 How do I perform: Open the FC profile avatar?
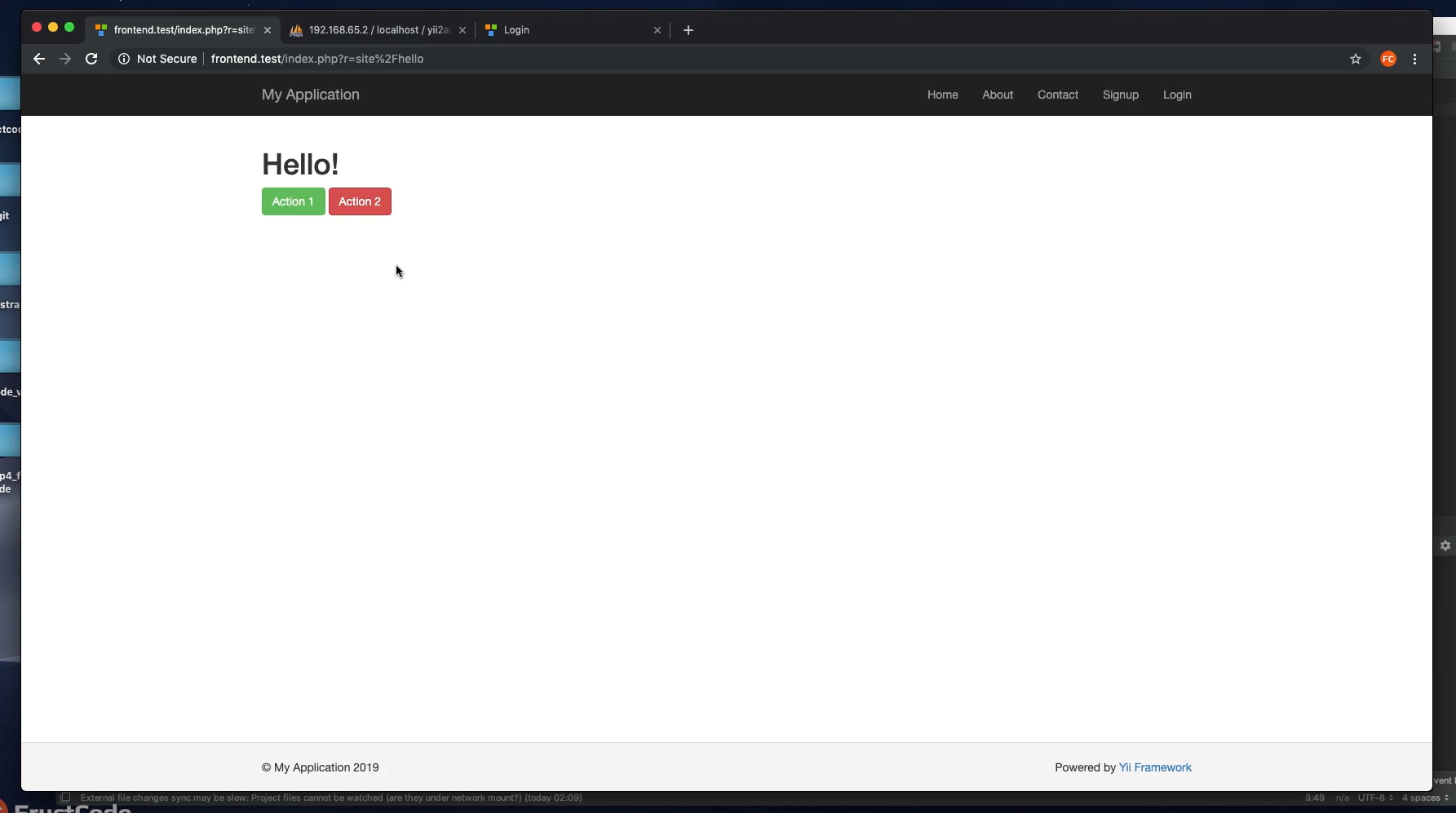click(1388, 59)
